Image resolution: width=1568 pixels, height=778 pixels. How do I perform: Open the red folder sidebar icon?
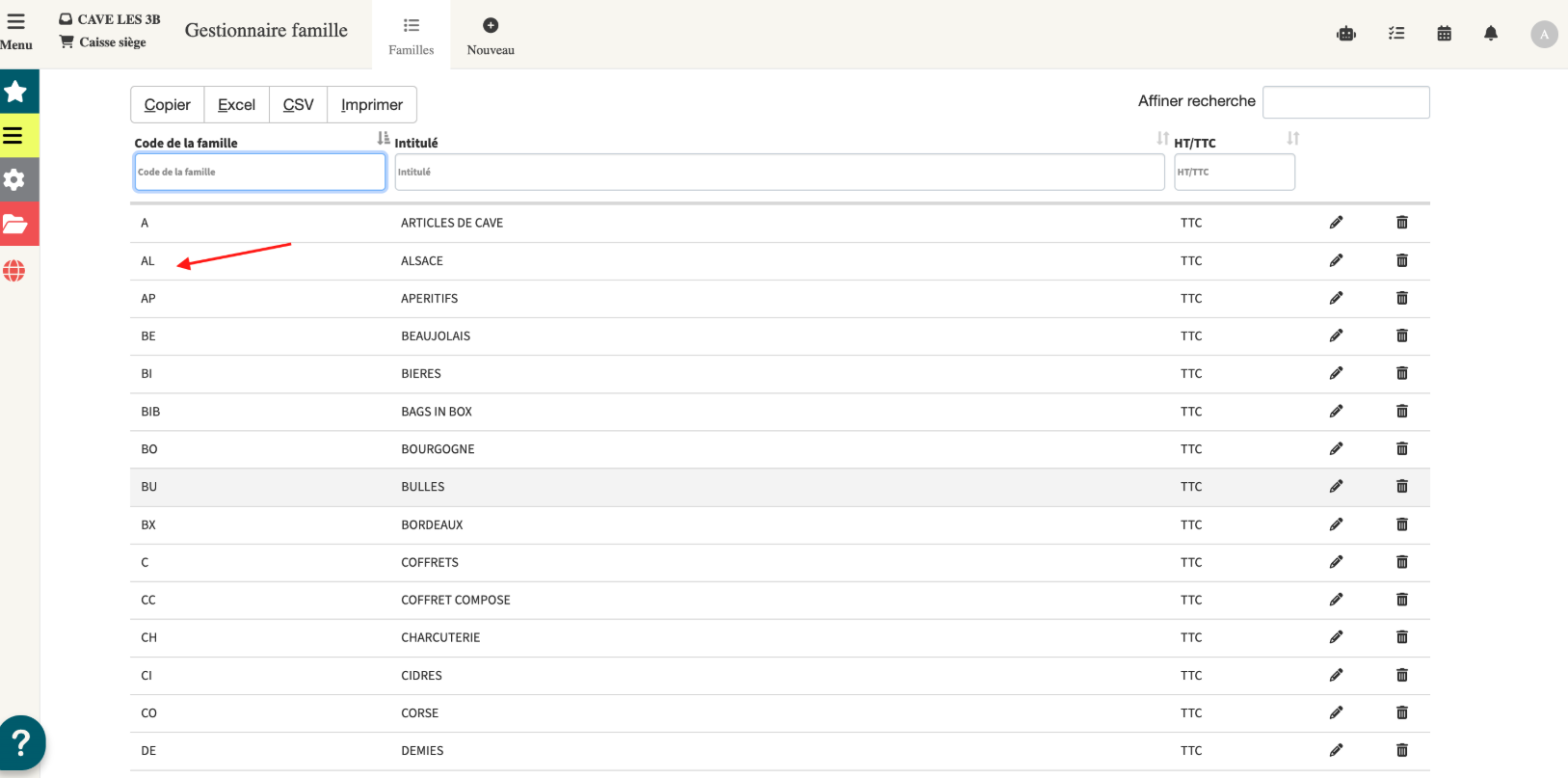pyautogui.click(x=15, y=225)
